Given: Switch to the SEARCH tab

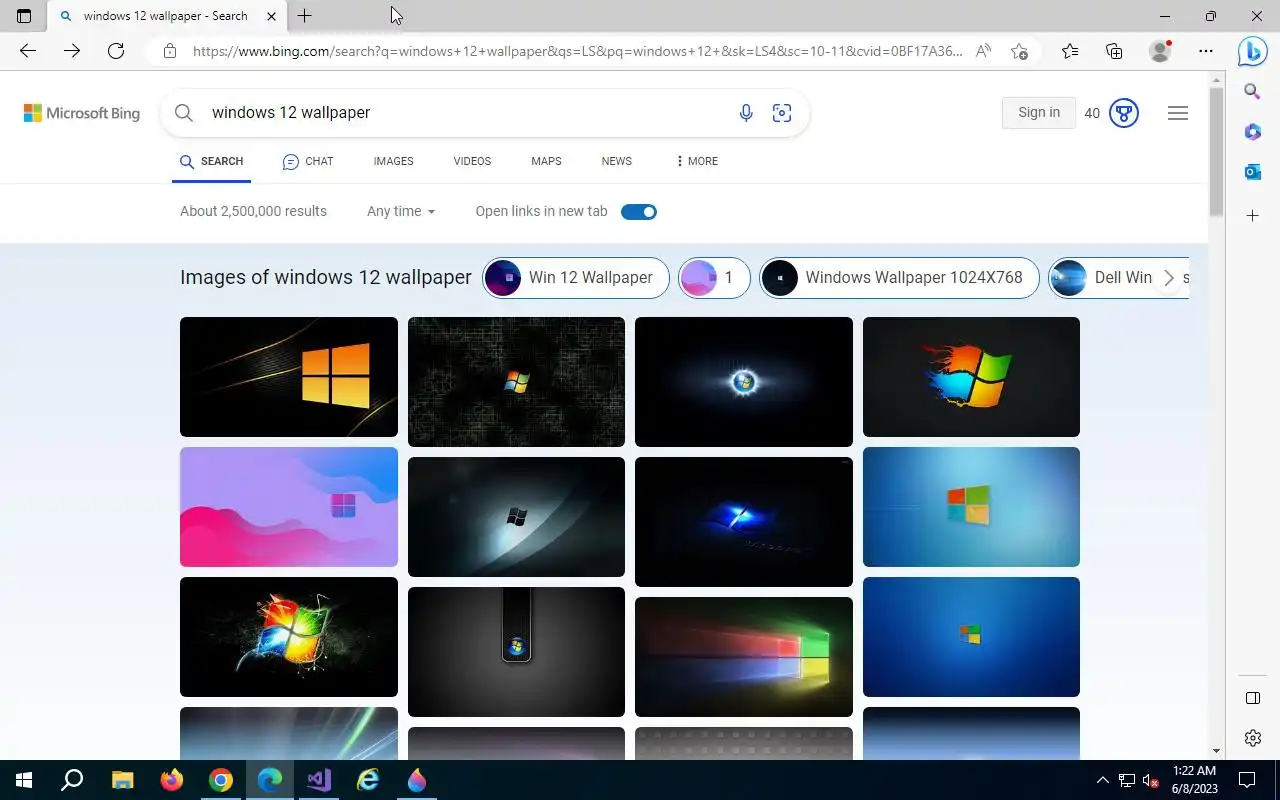Looking at the screenshot, I should tap(211, 161).
